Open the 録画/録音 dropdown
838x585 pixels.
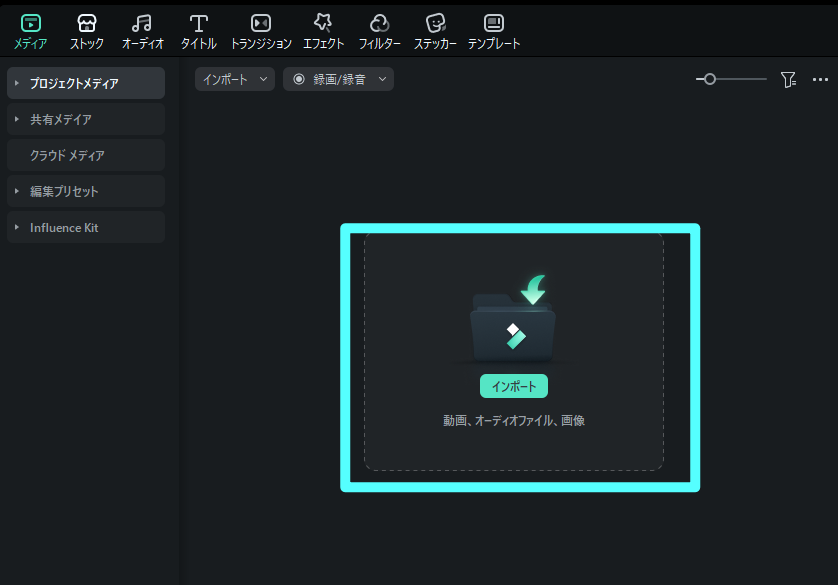pos(338,79)
